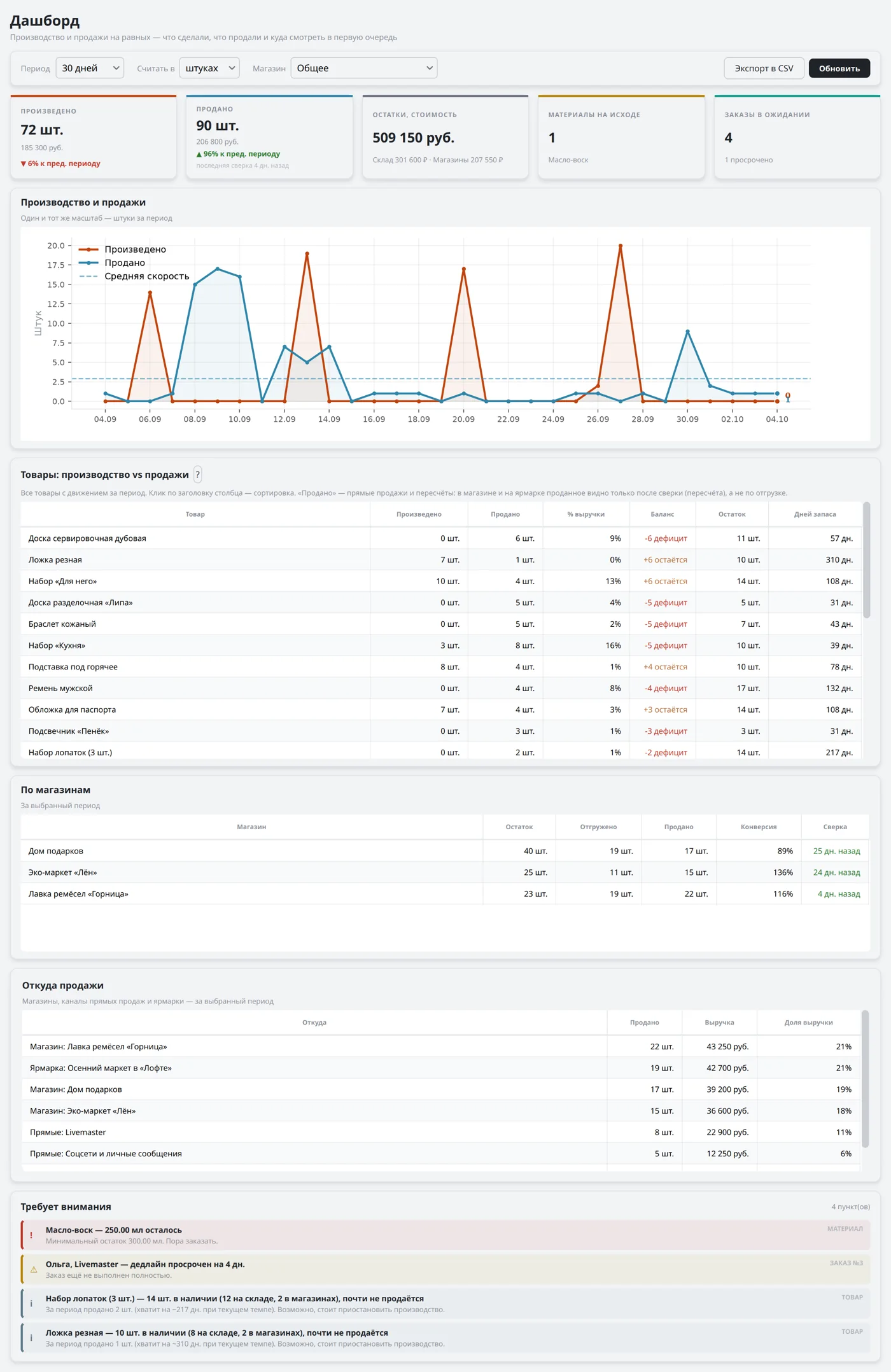891x1372 pixels.
Task: Sort products table by Товар column header
Action: 195,514
